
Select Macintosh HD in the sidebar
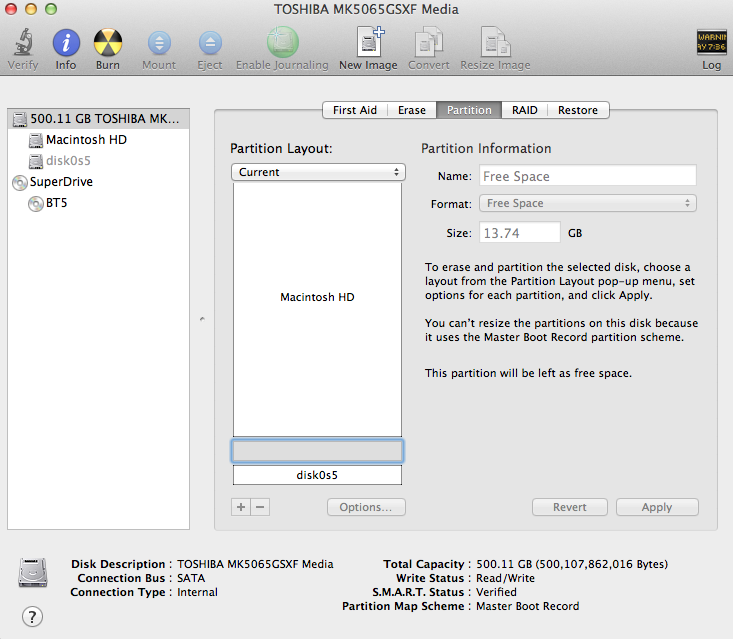(86, 140)
